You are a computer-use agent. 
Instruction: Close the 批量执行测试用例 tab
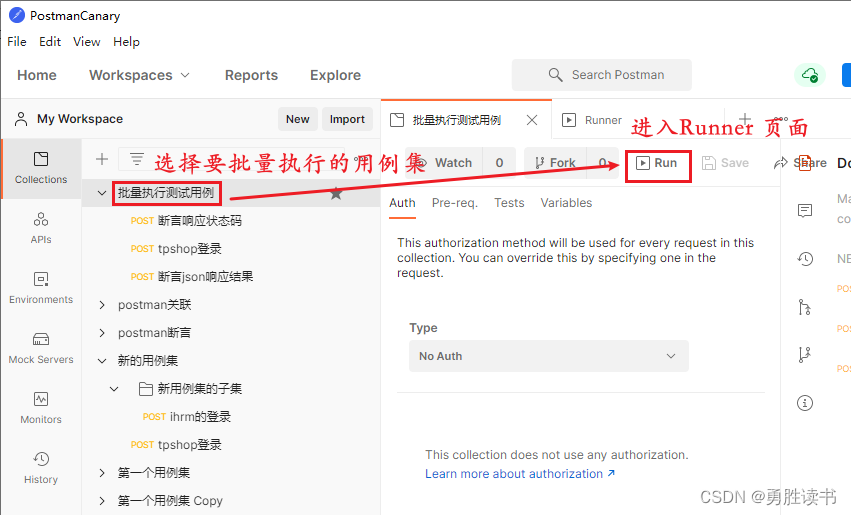(x=532, y=120)
